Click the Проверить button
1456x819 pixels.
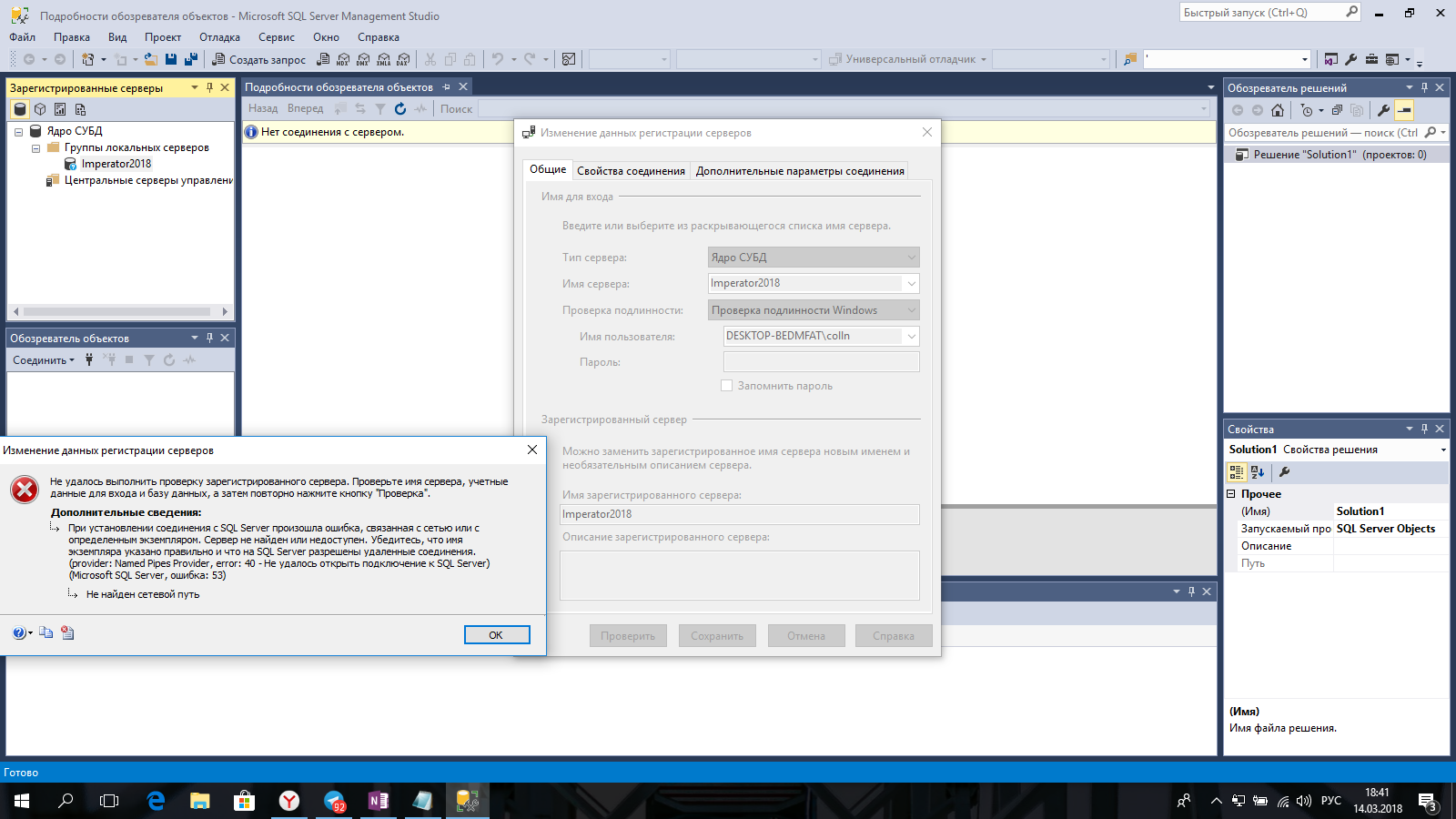coord(628,636)
